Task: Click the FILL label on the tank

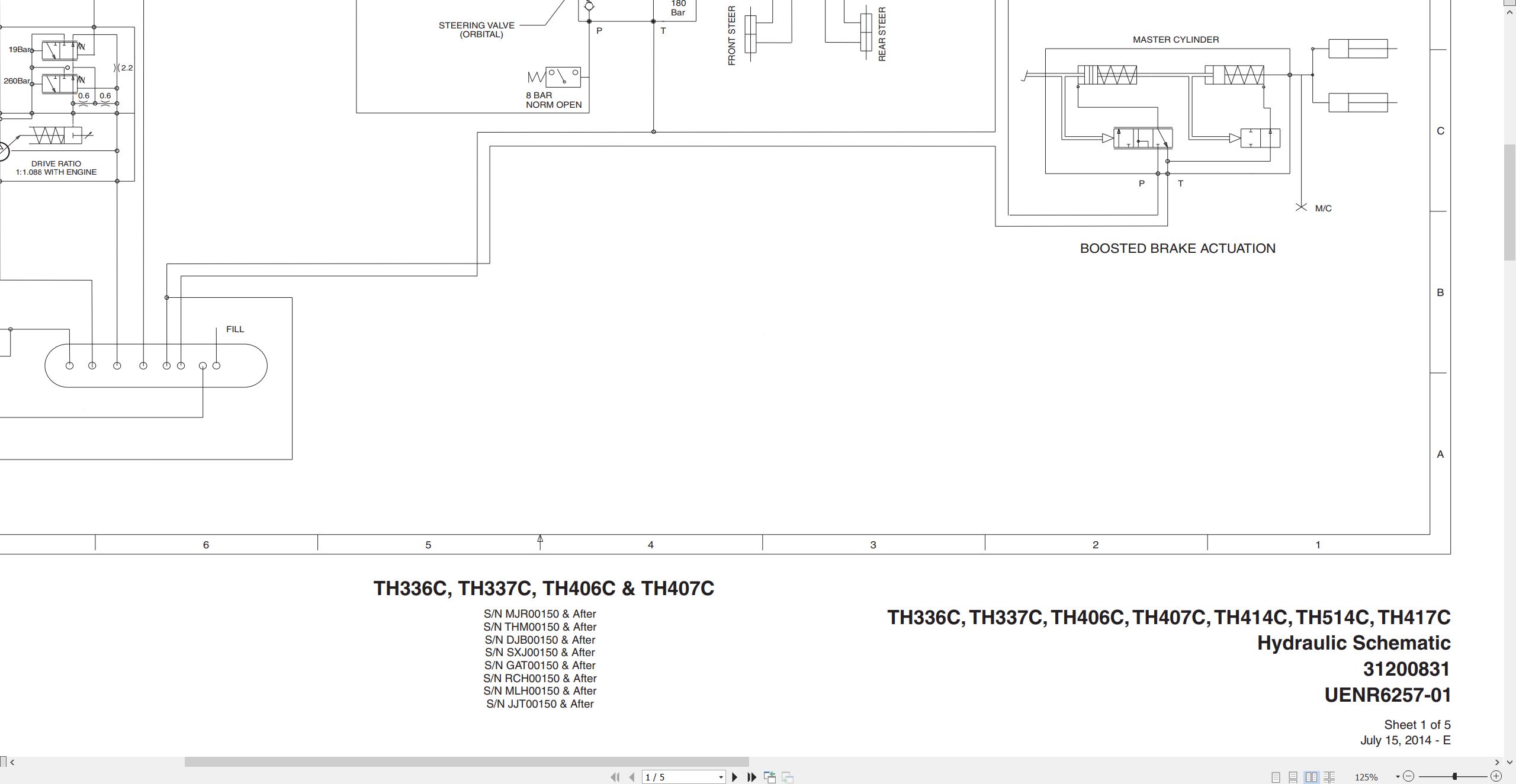Action: (x=235, y=329)
